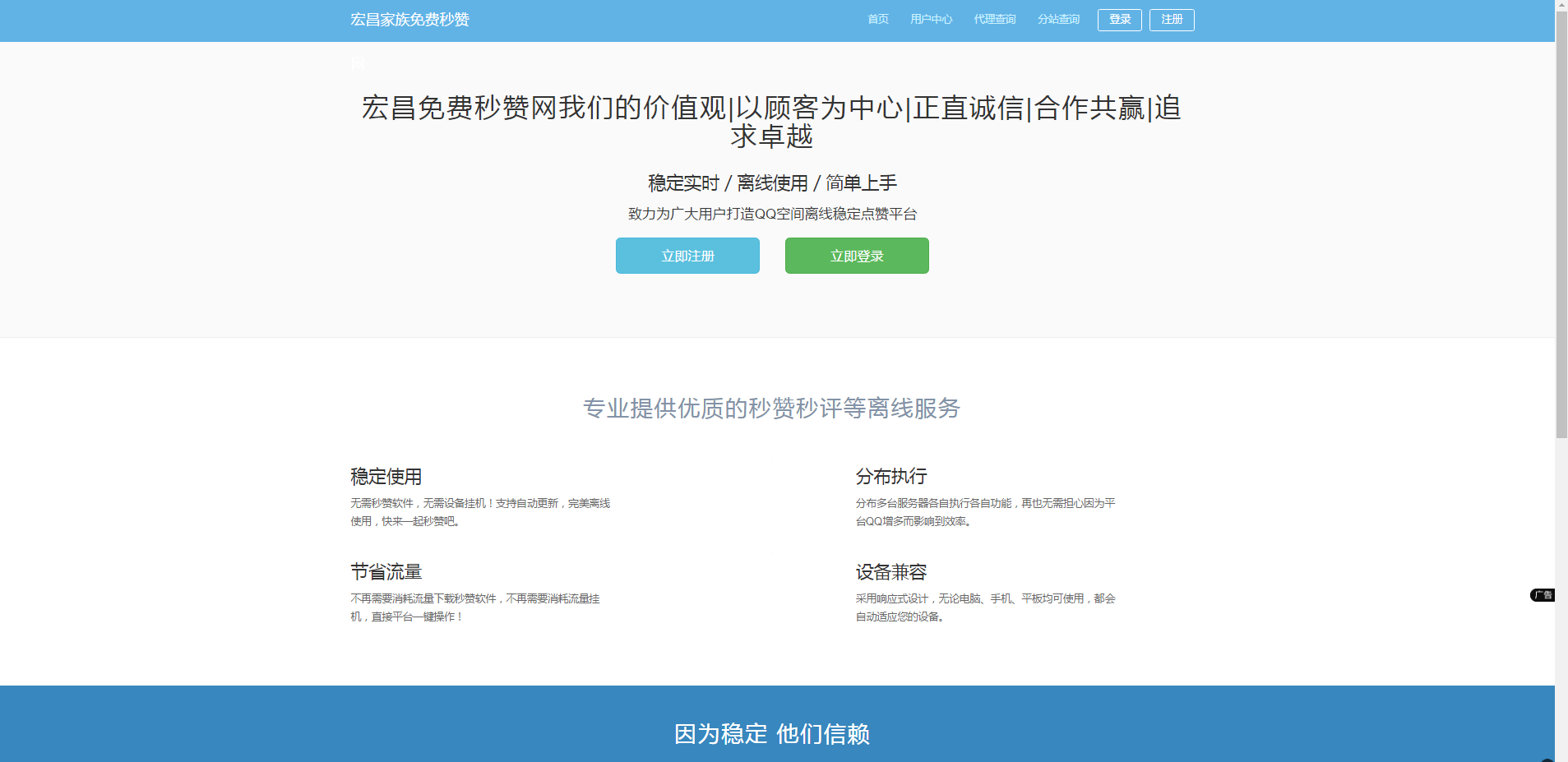Click the banner heading 因为稳定 他们信赖

[772, 734]
